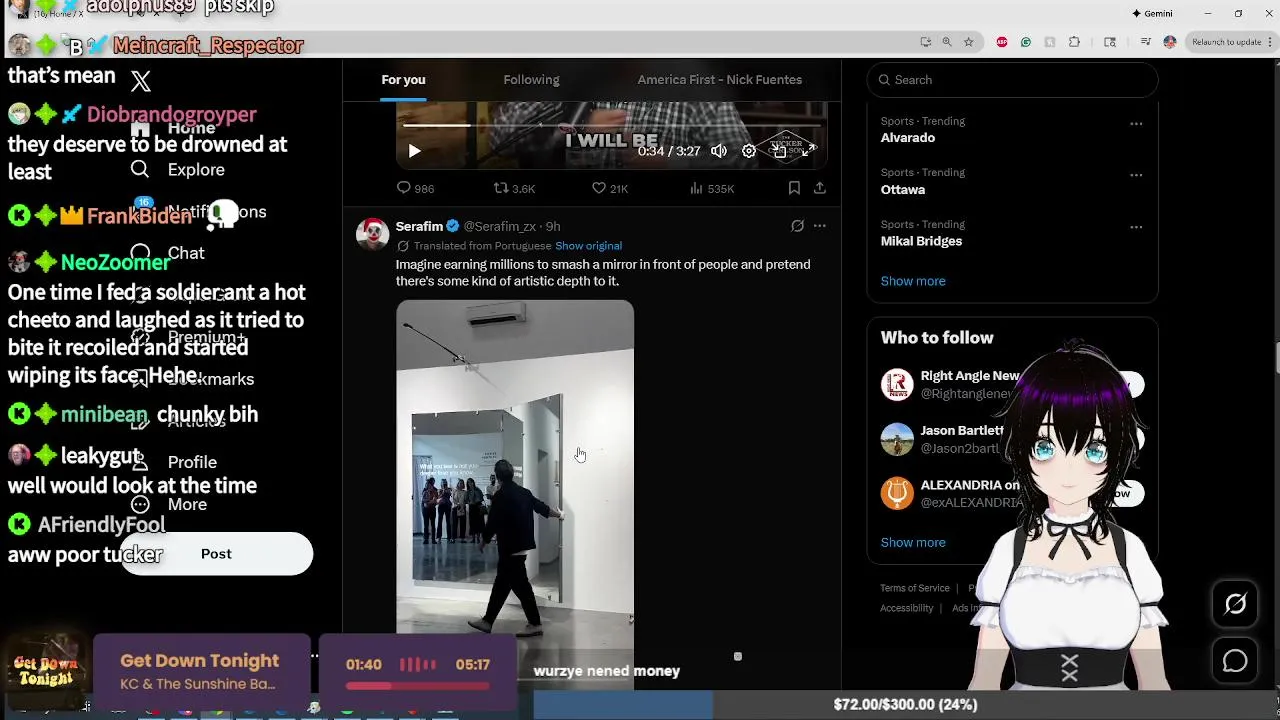View analytics showing 535K views
This screenshot has width=1280, height=720.
[x=712, y=188]
